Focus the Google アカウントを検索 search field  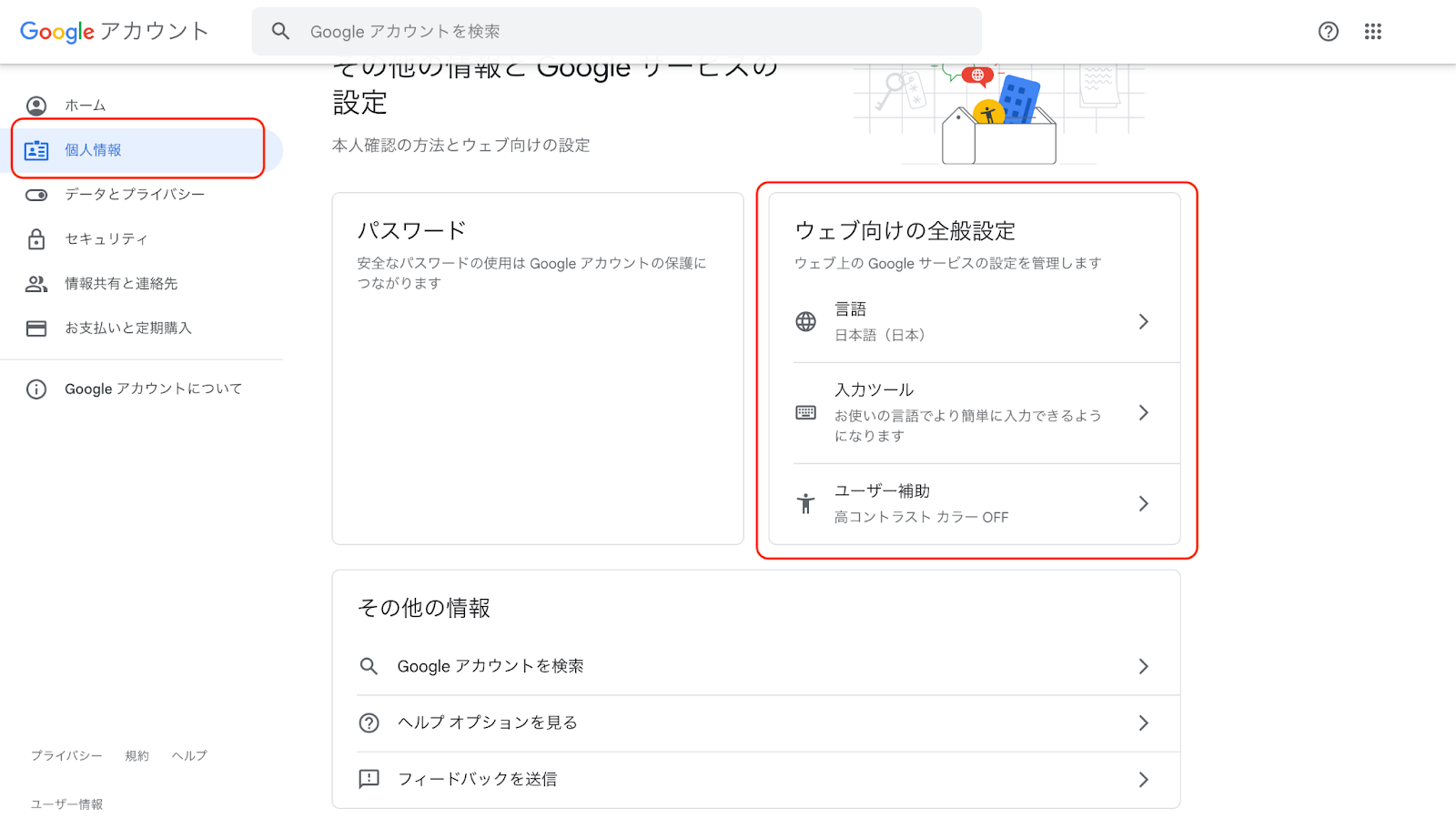tap(616, 32)
